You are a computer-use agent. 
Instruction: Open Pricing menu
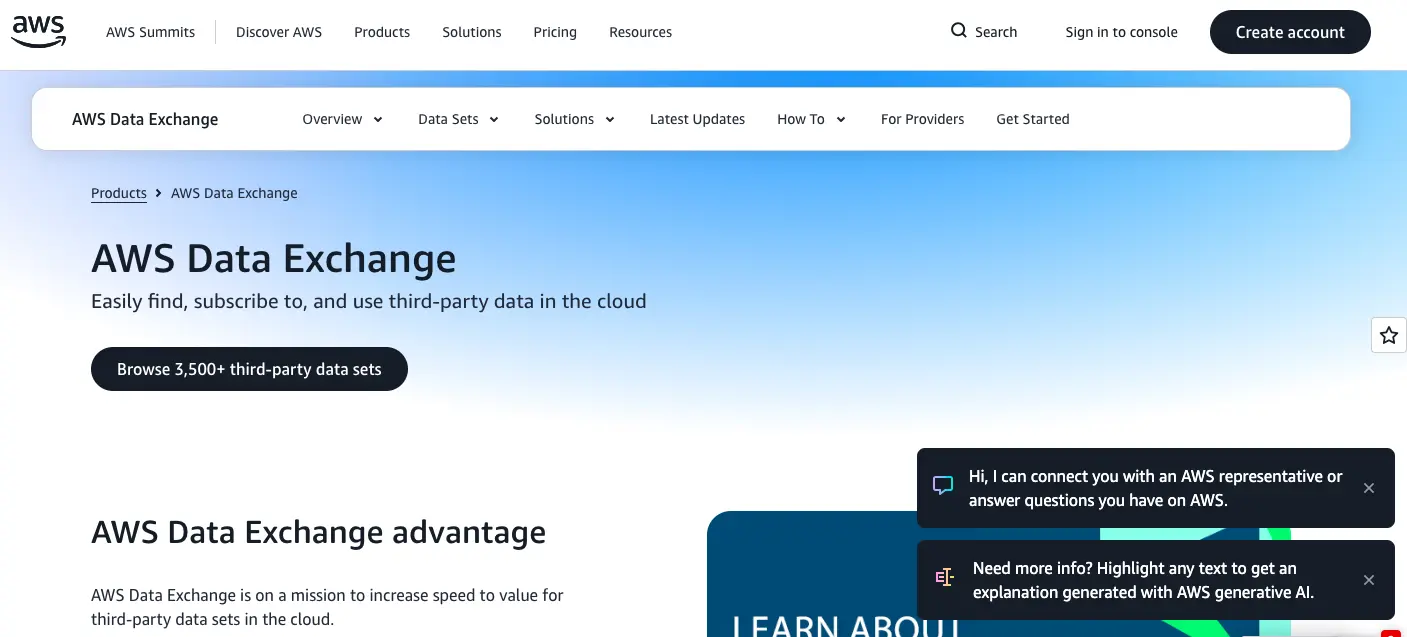pyautogui.click(x=555, y=32)
